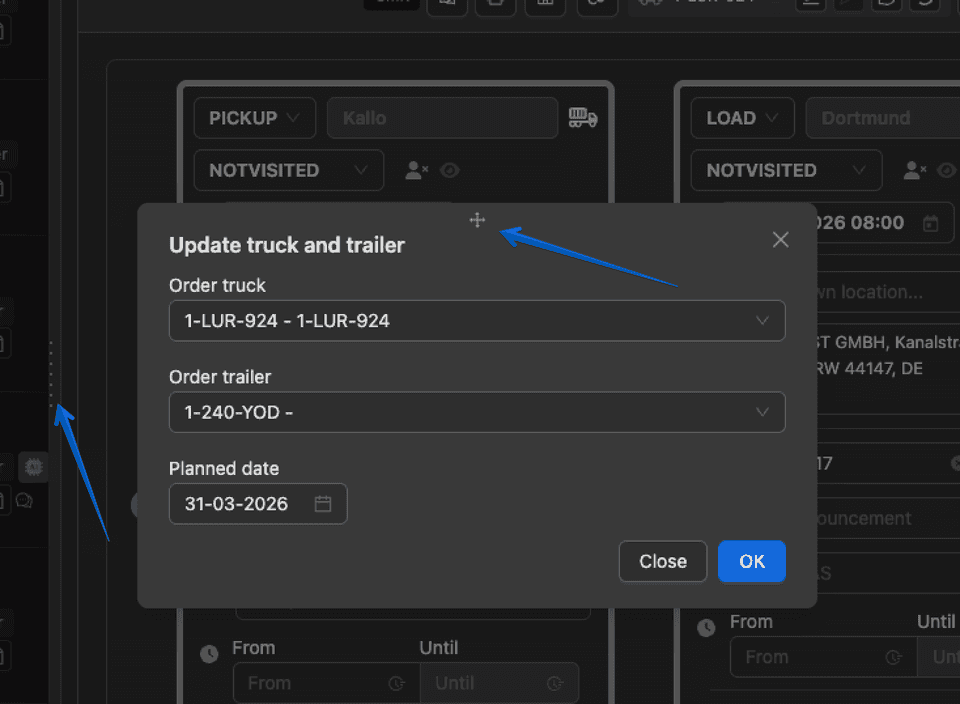Expand the NOTVISITED dropdown in the PICKUP card
This screenshot has height=704, width=960.
click(x=289, y=170)
